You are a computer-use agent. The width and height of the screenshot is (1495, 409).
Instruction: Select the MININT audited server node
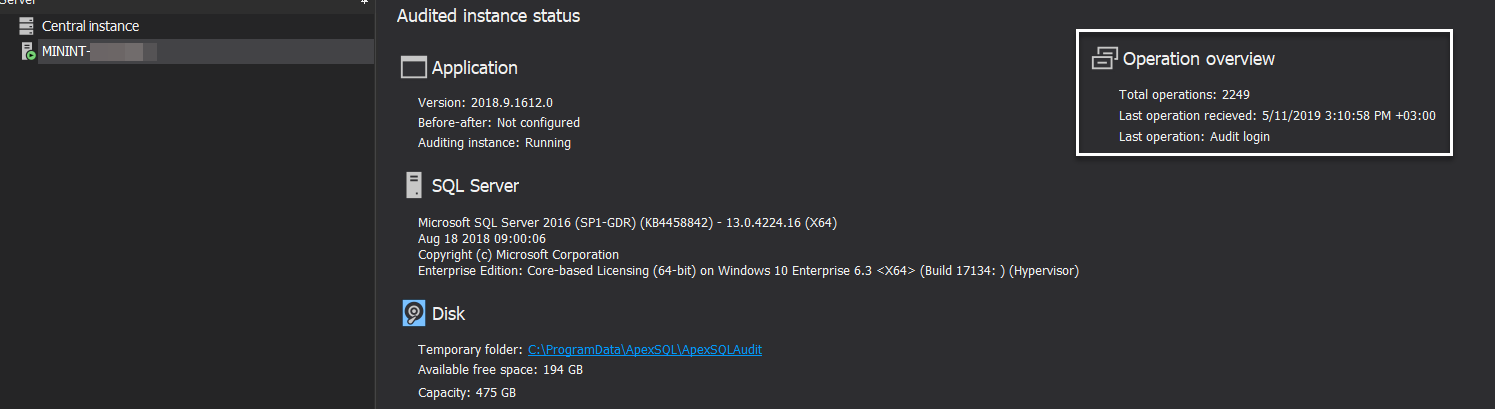(98, 51)
